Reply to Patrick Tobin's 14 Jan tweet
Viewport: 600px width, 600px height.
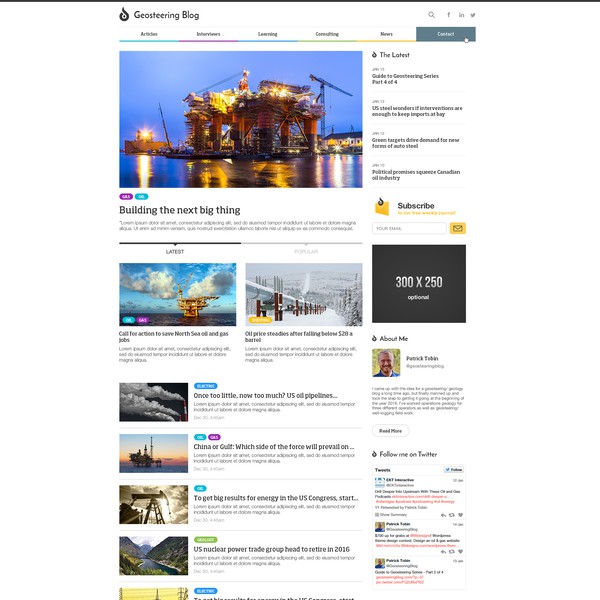tap(443, 552)
